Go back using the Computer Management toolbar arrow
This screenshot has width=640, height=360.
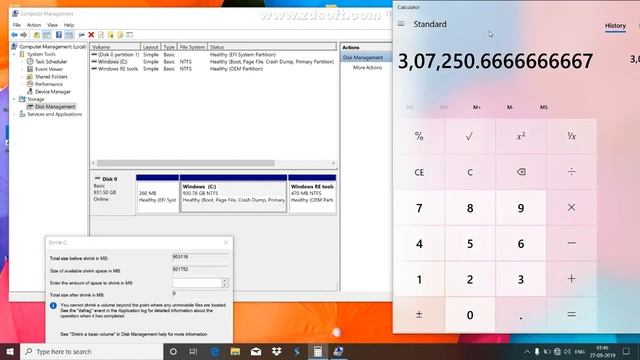click(15, 35)
